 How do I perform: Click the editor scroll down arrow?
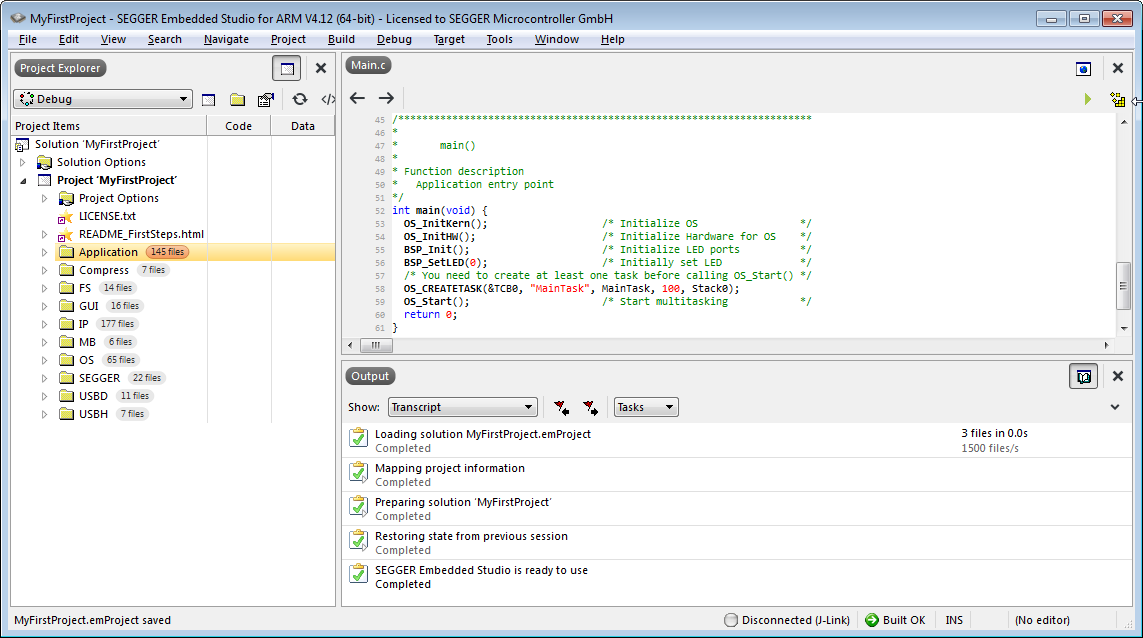1123,328
